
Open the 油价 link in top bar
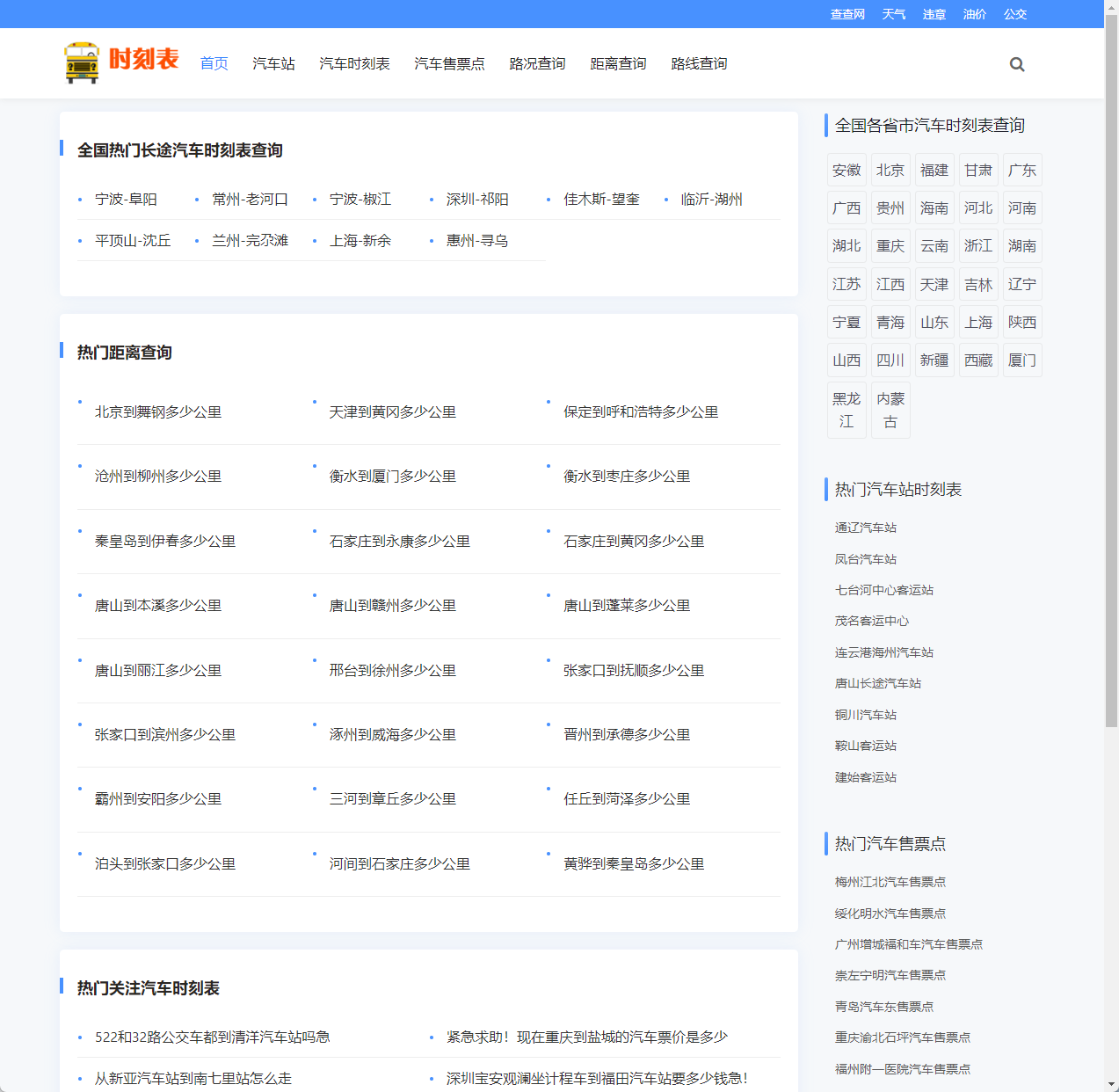(x=974, y=14)
